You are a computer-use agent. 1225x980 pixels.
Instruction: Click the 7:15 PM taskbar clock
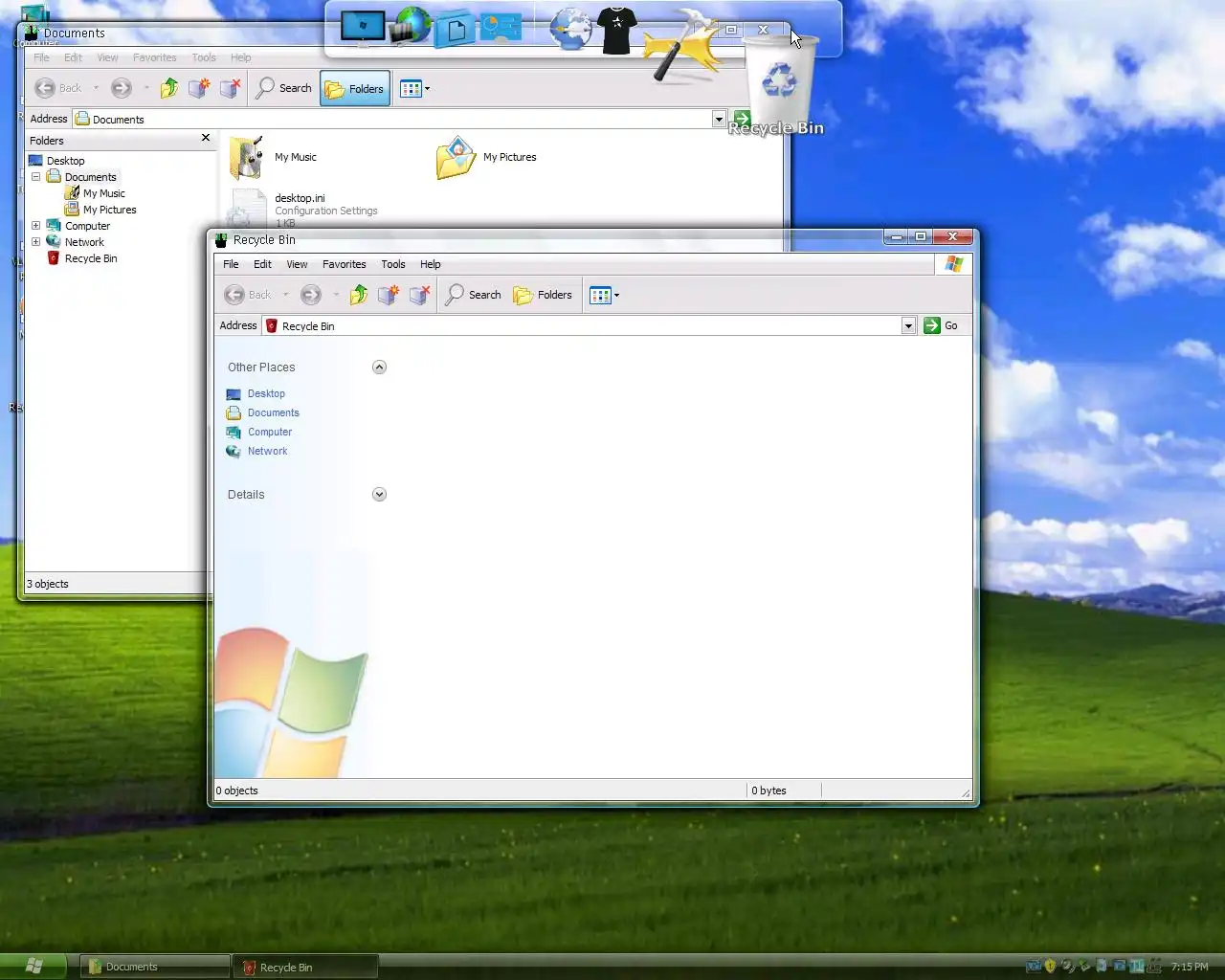click(x=1190, y=967)
